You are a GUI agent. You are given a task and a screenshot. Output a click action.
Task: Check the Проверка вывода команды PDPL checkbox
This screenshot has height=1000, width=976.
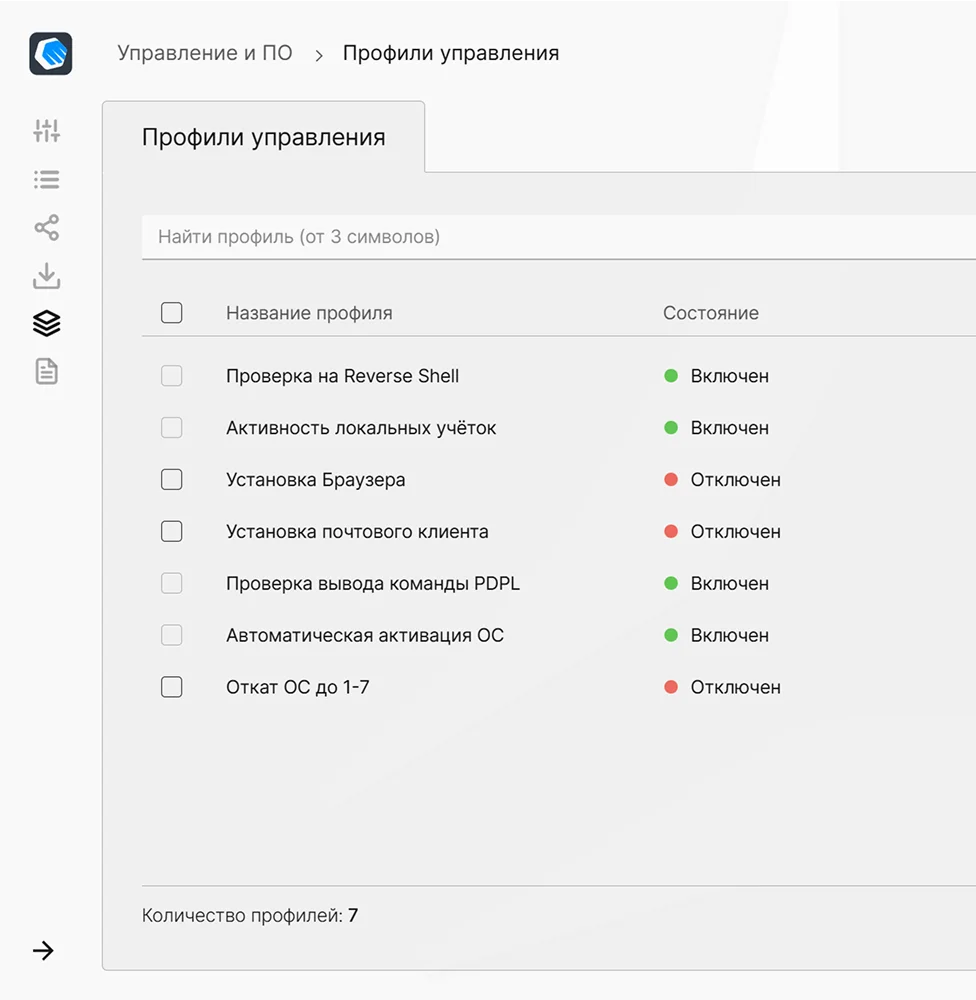tap(172, 583)
